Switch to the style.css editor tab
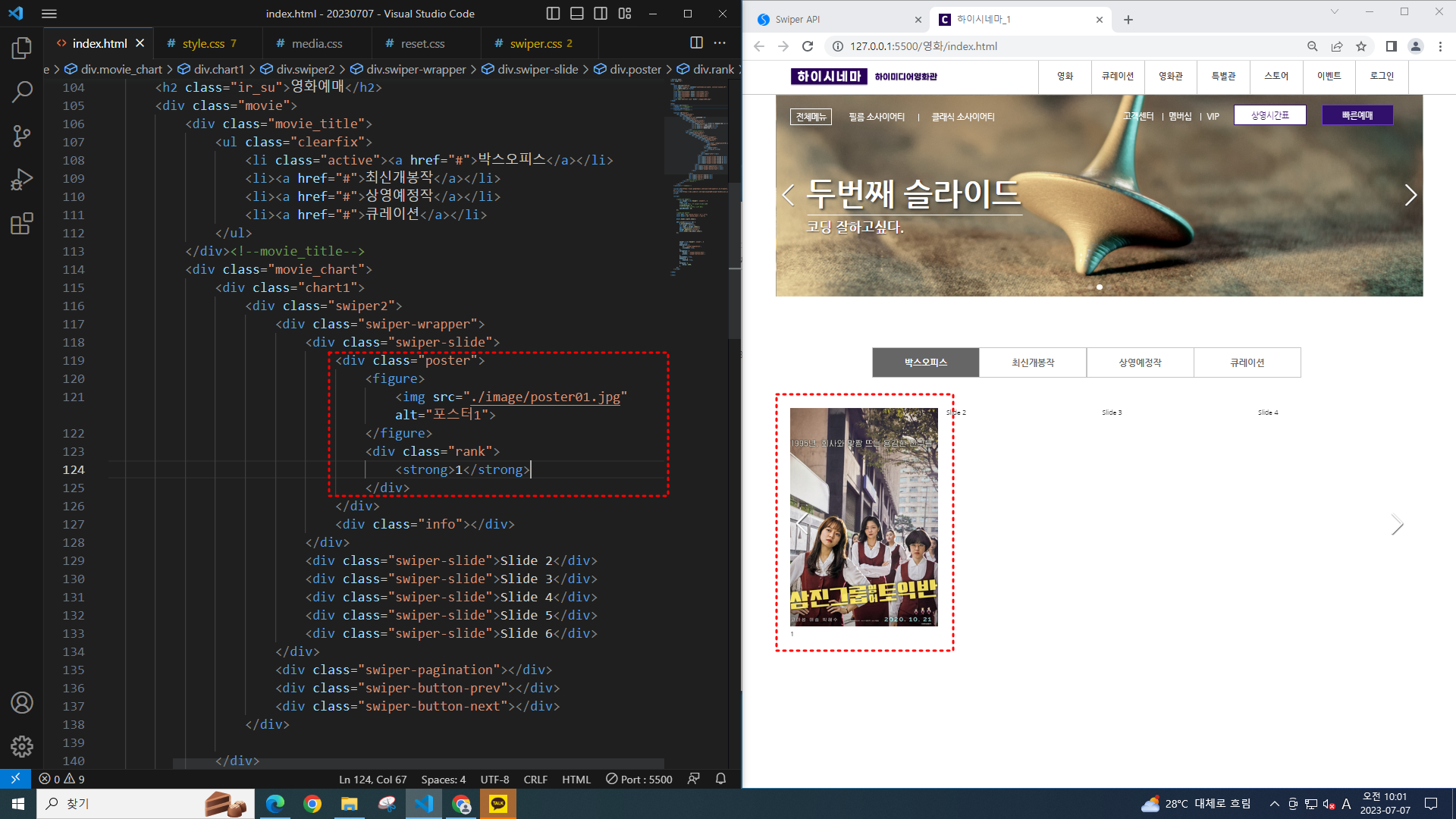This screenshot has height=819, width=1456. point(203,43)
